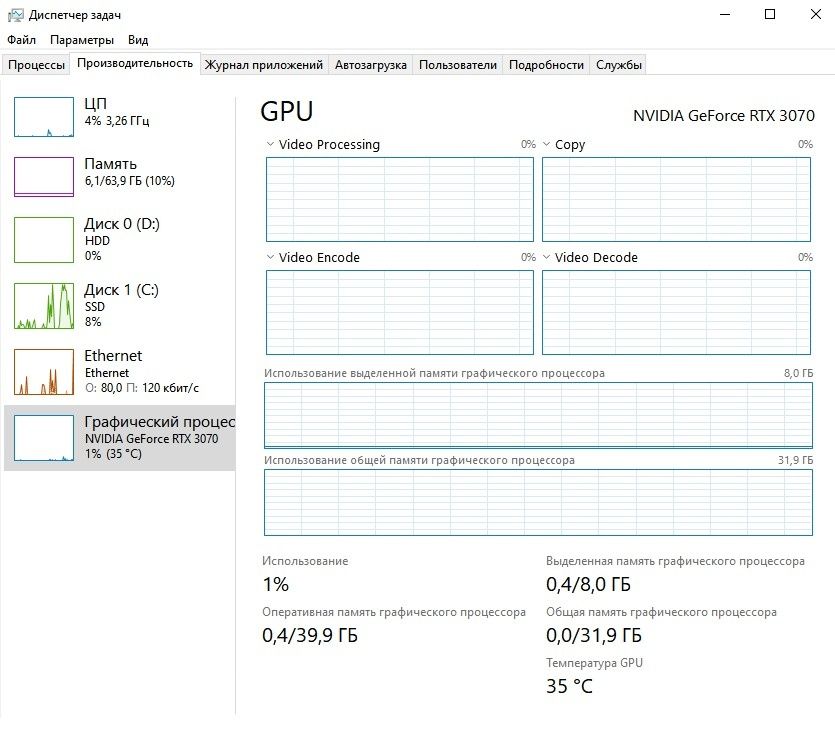Select the Память usage thumbnail

click(x=44, y=177)
